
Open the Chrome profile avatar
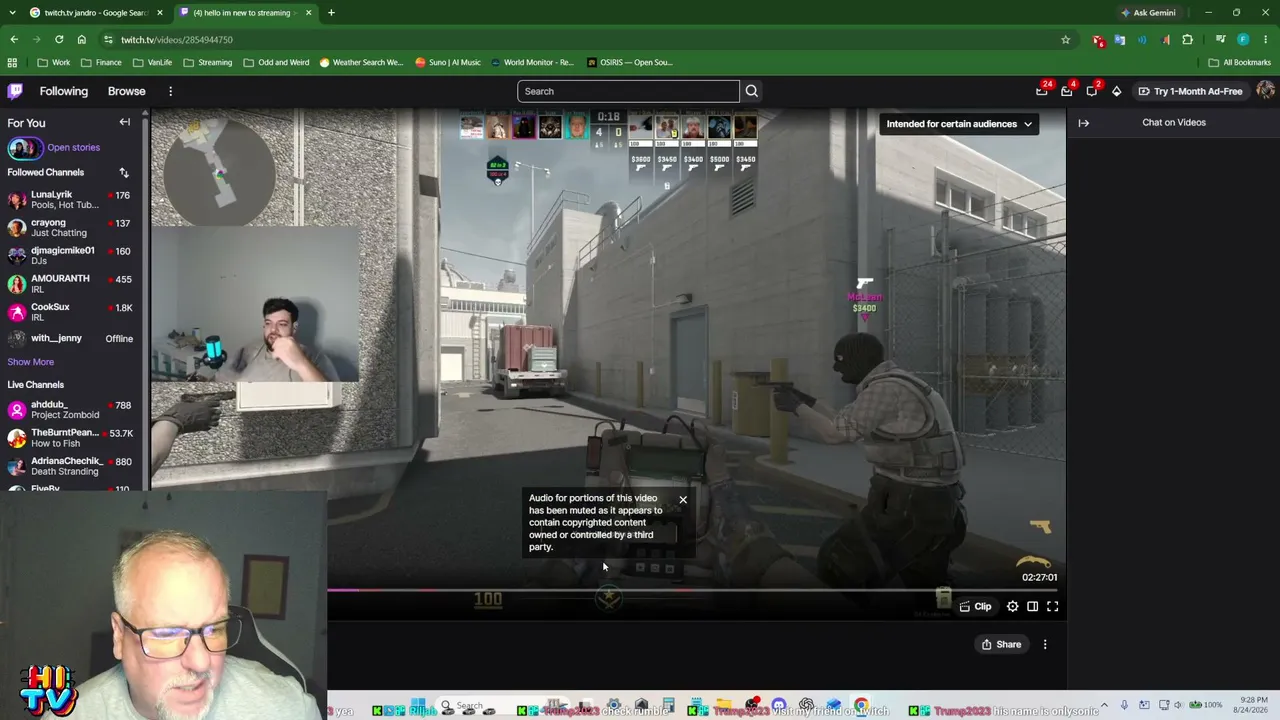pos(1243,39)
